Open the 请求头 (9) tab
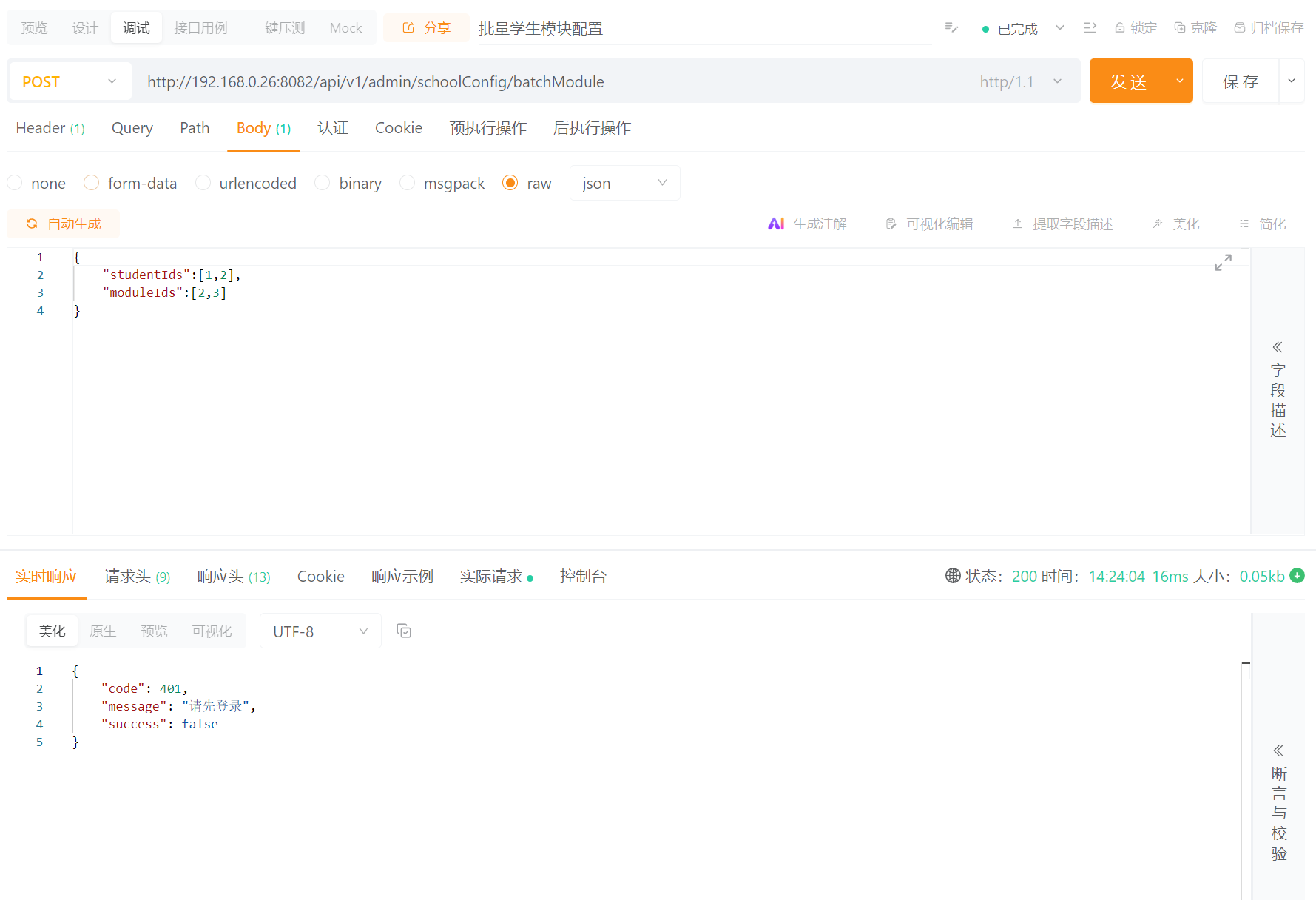1316x900 pixels. click(138, 576)
